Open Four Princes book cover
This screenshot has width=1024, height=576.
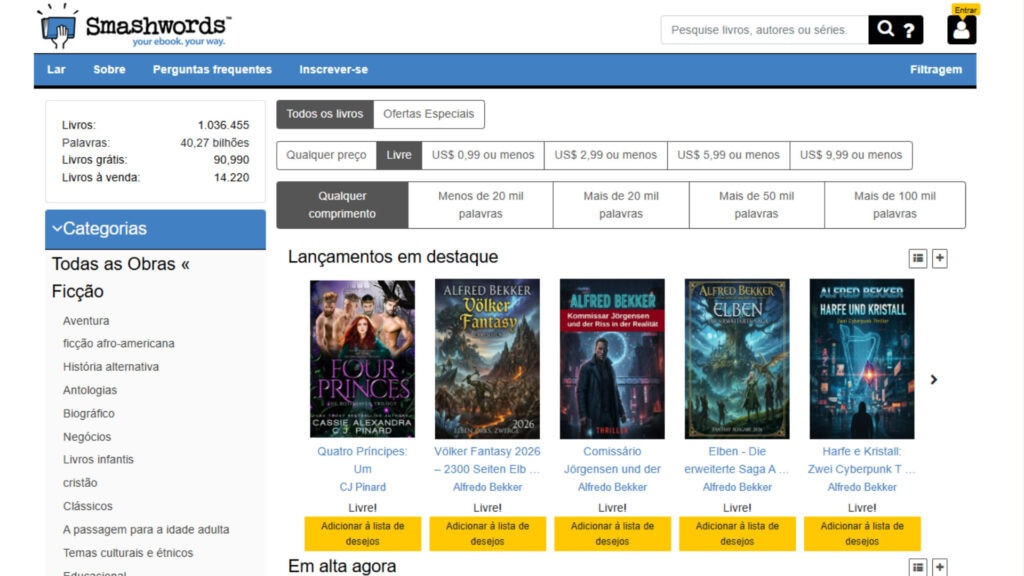362,359
